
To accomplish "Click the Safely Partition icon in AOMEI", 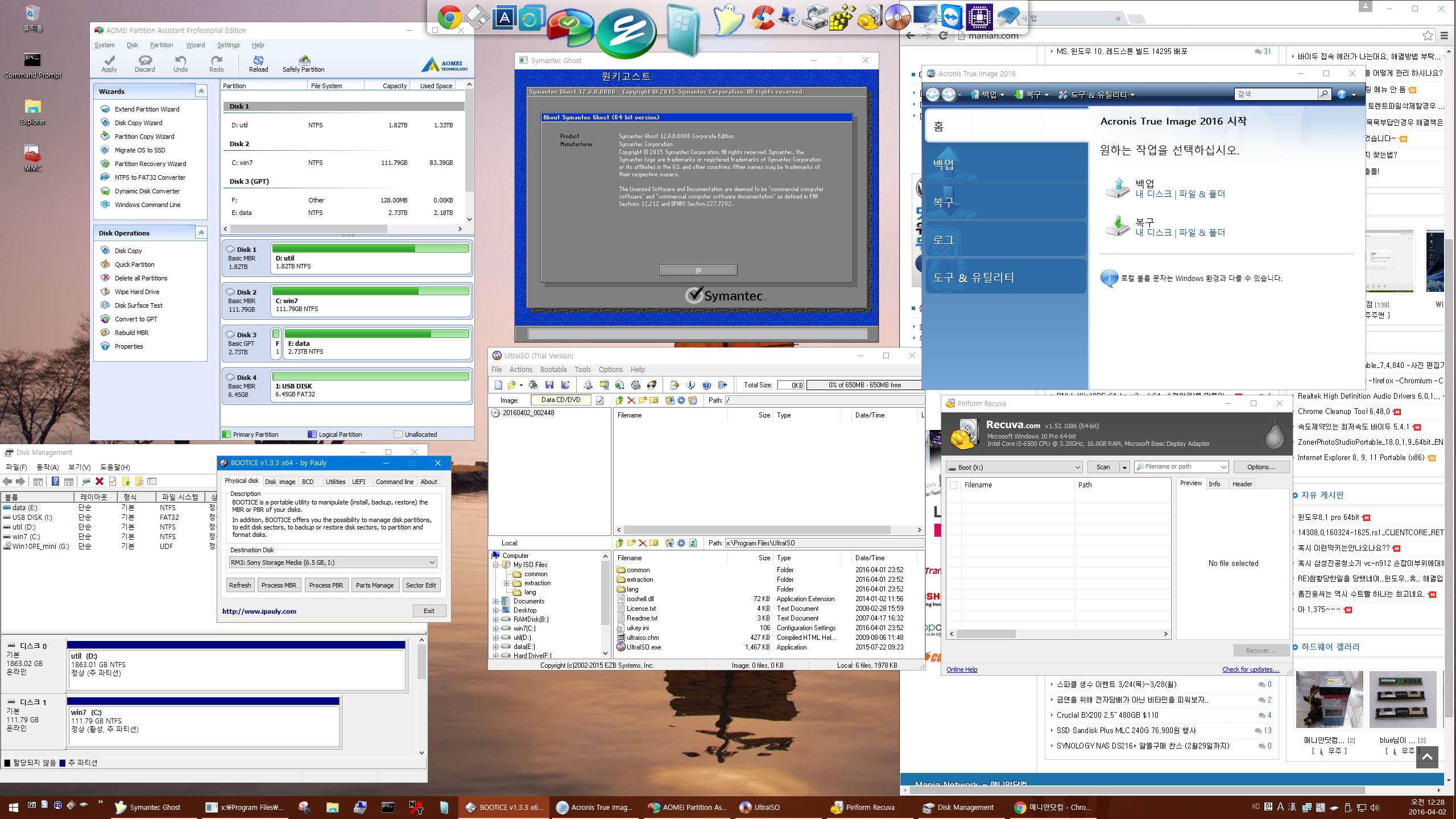I will 303,63.
